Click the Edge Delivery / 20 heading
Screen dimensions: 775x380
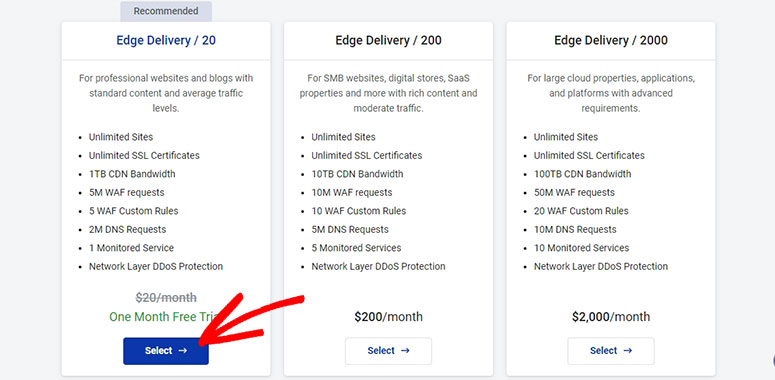click(166, 40)
